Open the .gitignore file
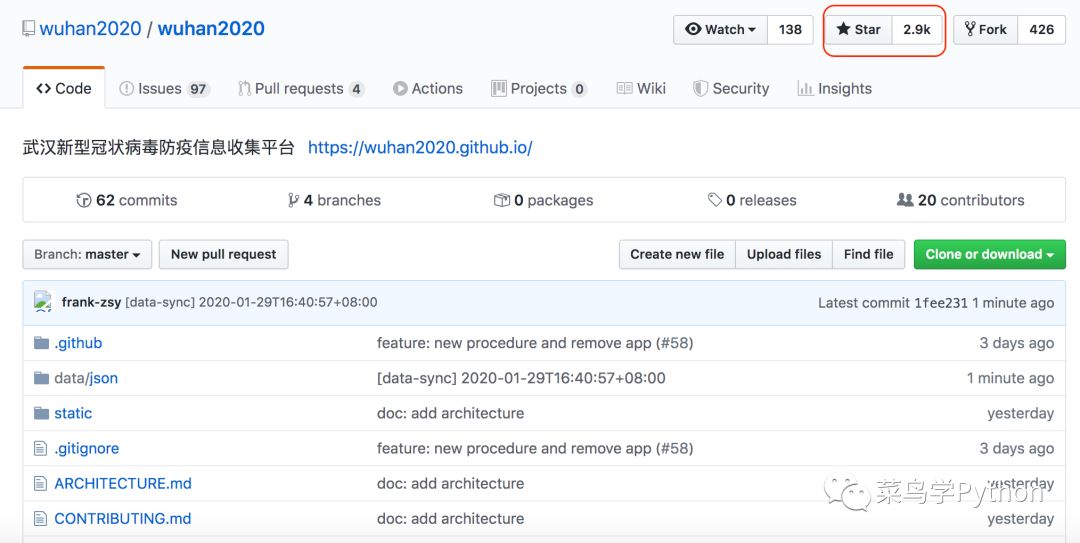 pyautogui.click(x=87, y=449)
